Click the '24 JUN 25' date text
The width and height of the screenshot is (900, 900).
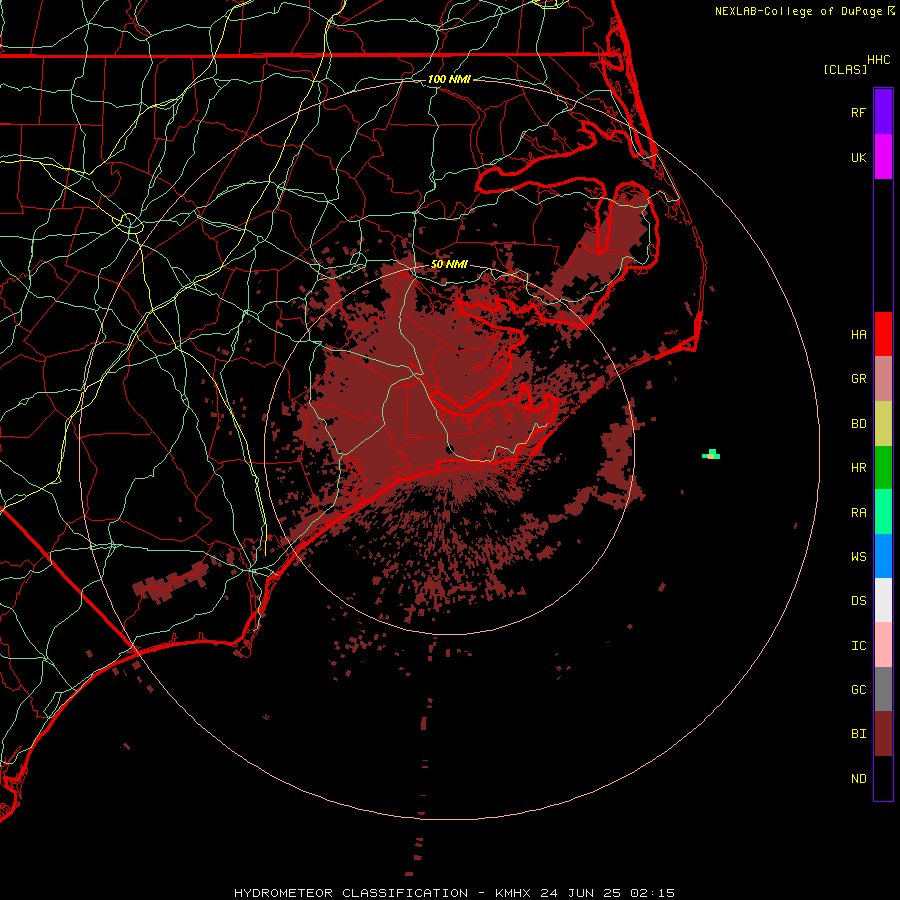click(x=581, y=893)
